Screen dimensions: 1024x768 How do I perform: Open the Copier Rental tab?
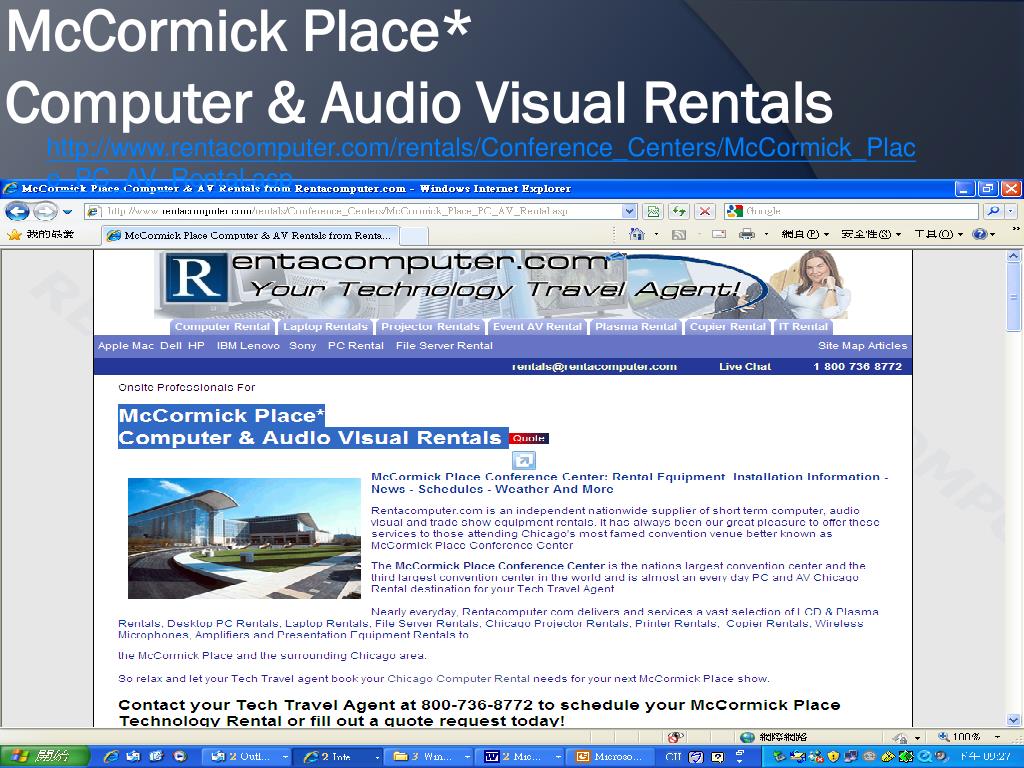pos(728,327)
